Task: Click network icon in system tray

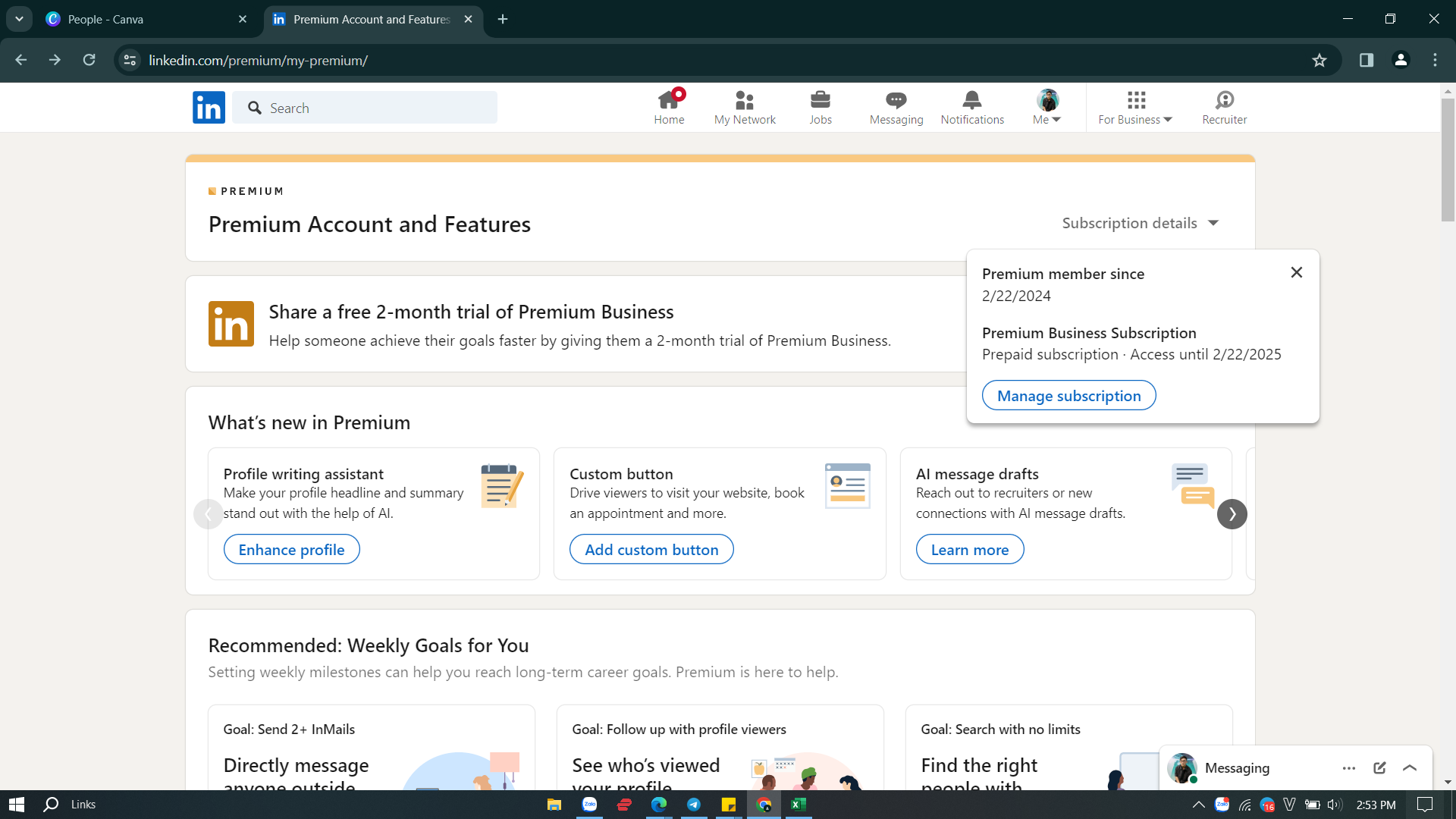Action: coord(1244,805)
